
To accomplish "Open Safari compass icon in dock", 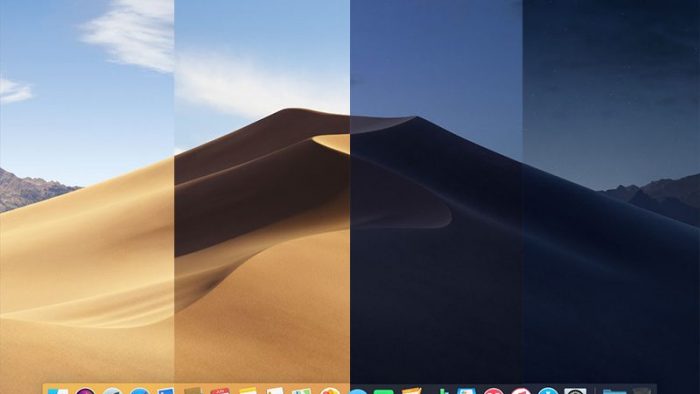I will (x=140, y=391).
